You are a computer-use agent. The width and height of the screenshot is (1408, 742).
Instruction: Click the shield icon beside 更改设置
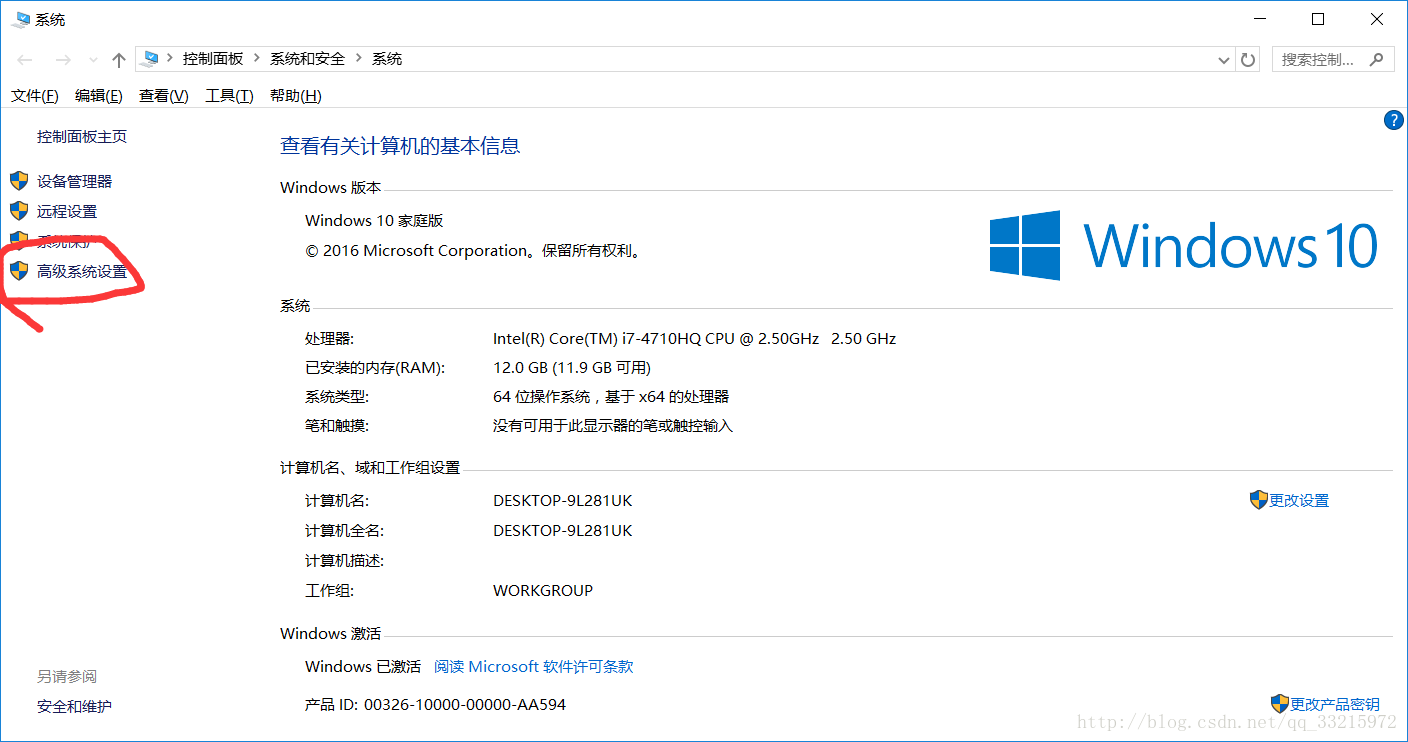pos(1259,500)
